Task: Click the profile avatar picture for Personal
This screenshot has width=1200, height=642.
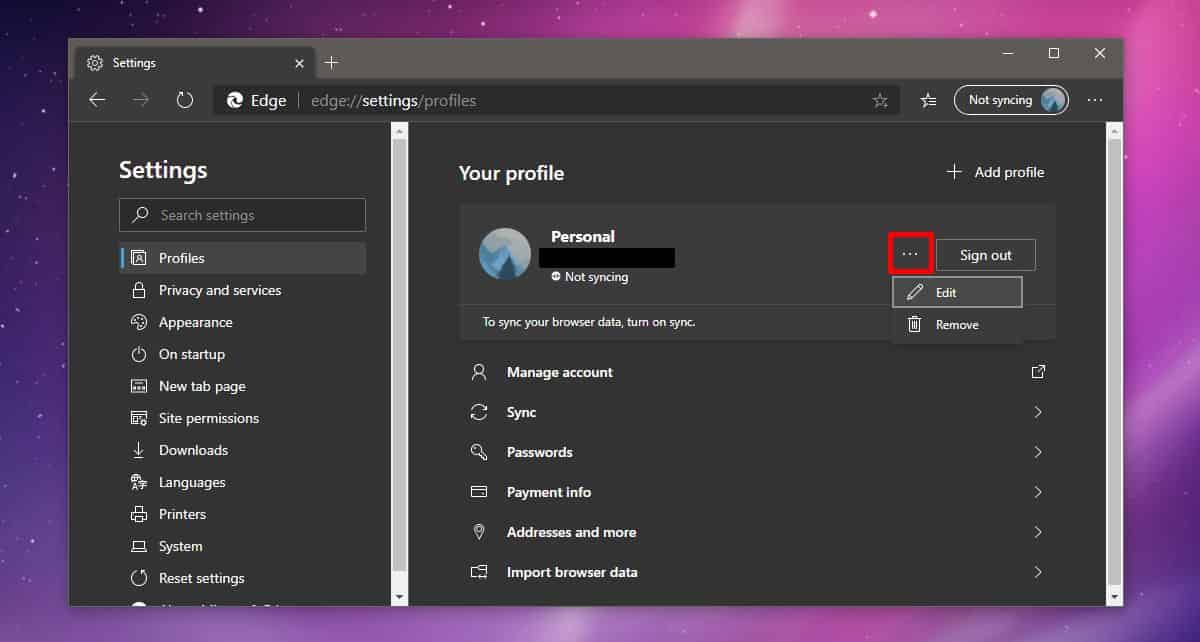Action: [x=505, y=253]
